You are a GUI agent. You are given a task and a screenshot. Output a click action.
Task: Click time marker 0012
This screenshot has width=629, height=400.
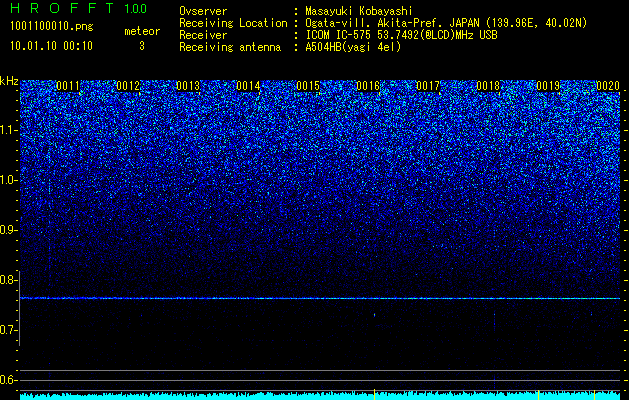click(x=128, y=86)
